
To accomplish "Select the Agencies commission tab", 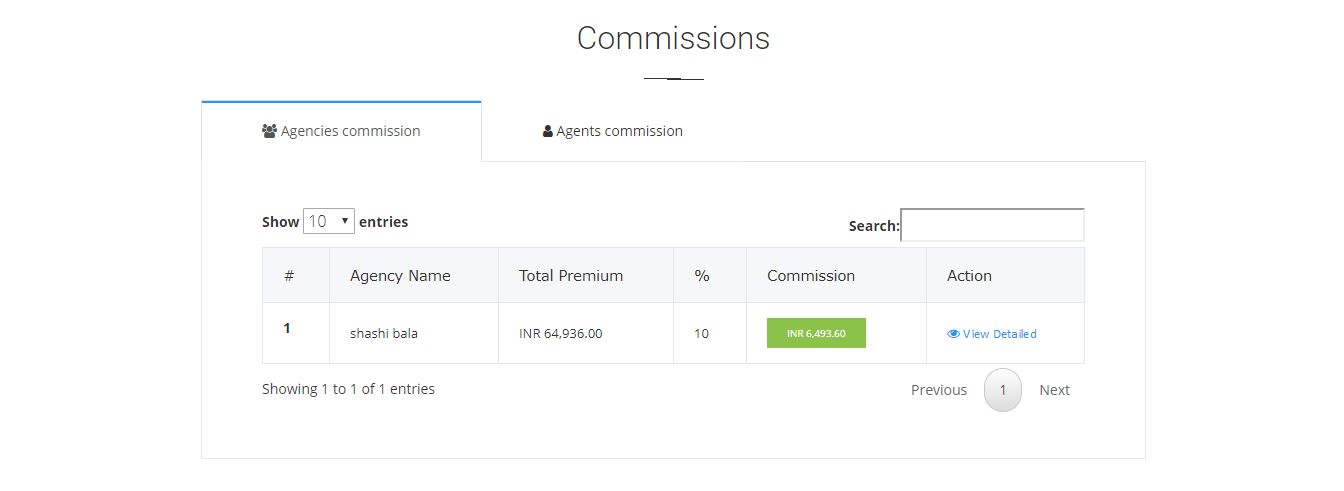I will point(341,131).
